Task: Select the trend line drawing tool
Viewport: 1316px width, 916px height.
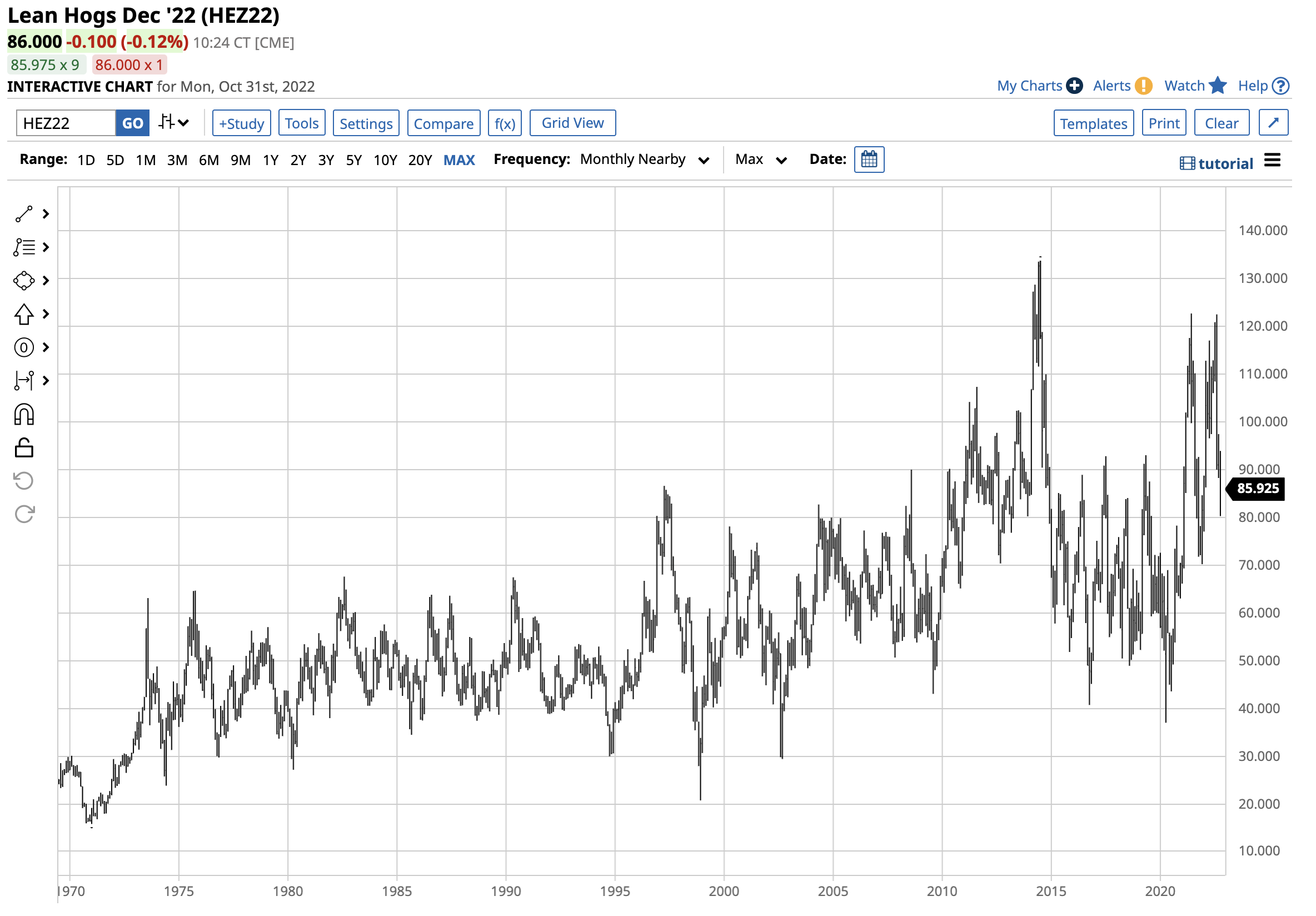Action: [23, 215]
